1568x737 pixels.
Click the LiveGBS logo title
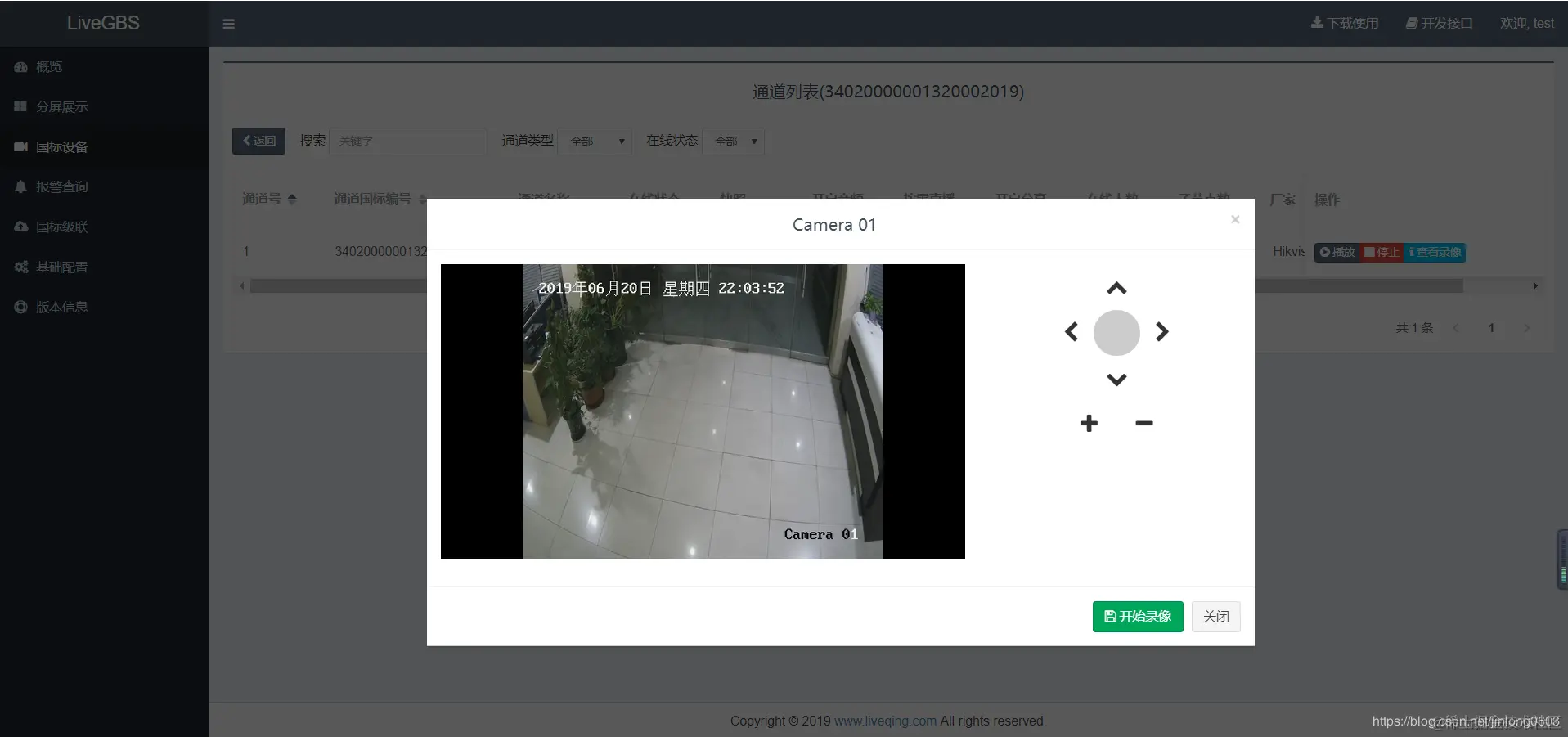point(103,23)
